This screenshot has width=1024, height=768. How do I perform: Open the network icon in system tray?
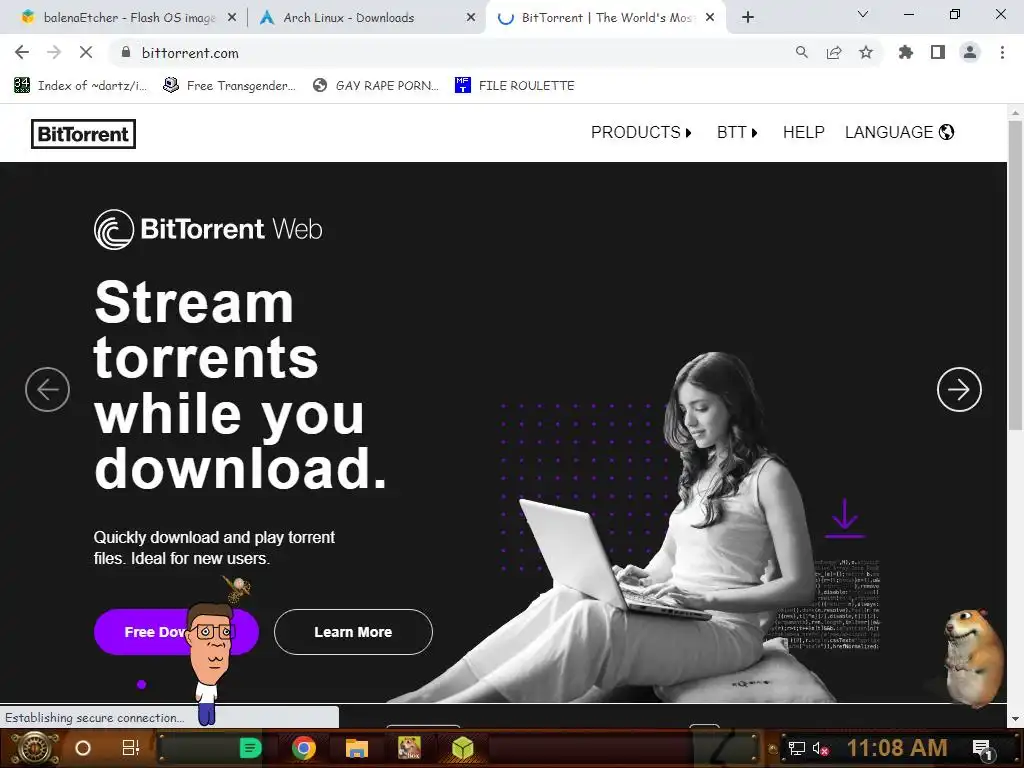pyautogui.click(x=797, y=748)
